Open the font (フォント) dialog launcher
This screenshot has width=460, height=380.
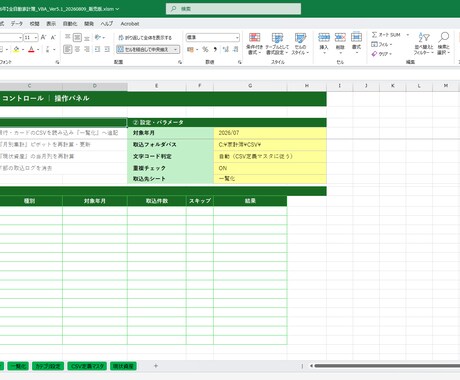tap(57, 62)
